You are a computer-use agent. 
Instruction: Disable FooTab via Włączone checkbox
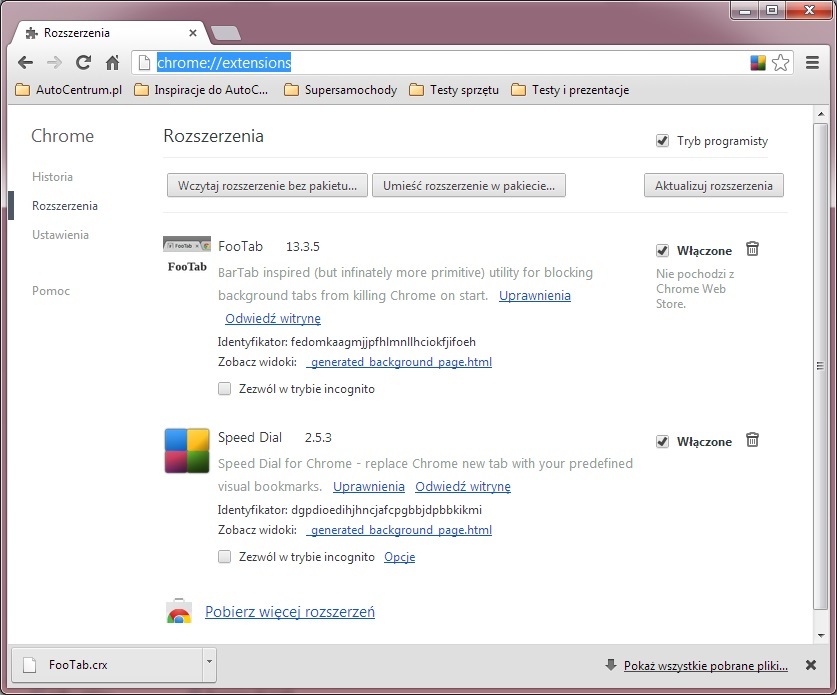click(662, 250)
